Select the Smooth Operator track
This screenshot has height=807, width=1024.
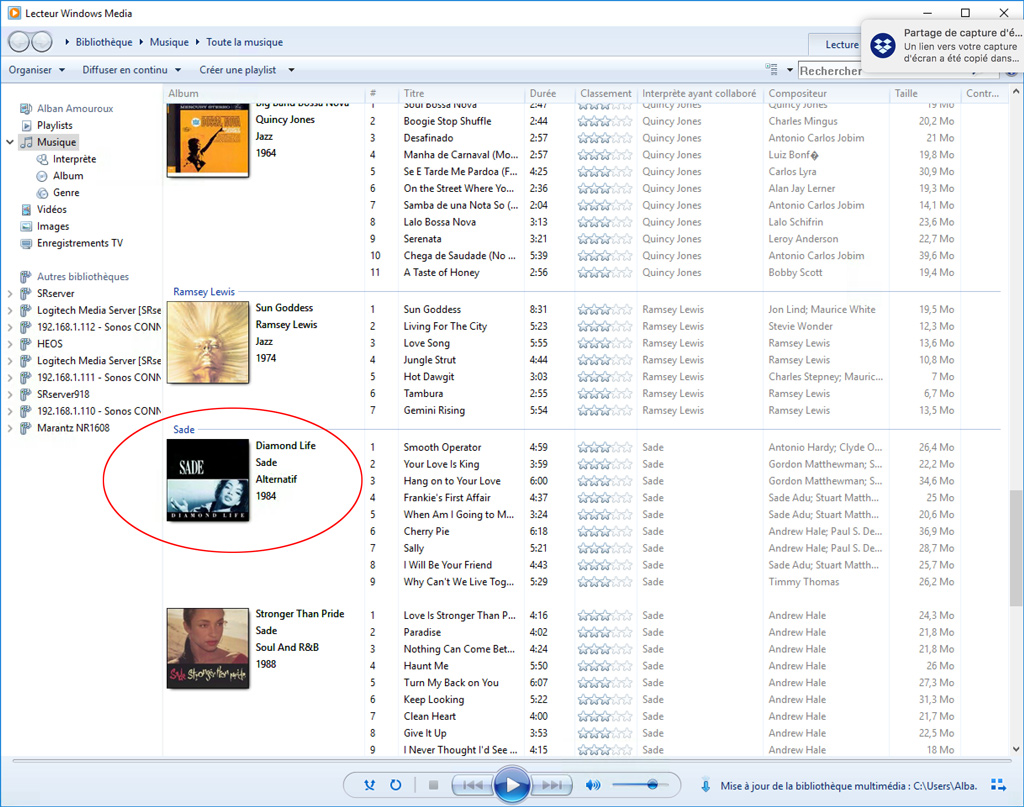click(441, 447)
